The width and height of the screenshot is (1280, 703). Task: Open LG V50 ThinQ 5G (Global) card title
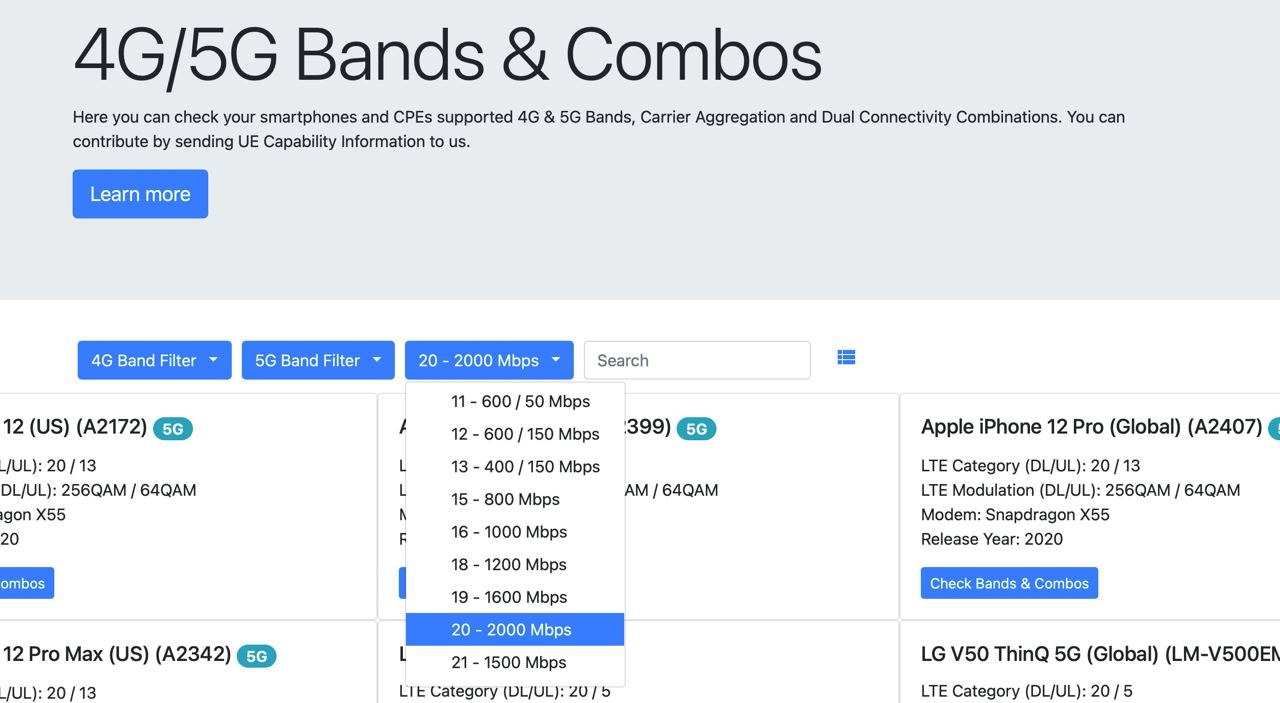pyautogui.click(x=1100, y=654)
